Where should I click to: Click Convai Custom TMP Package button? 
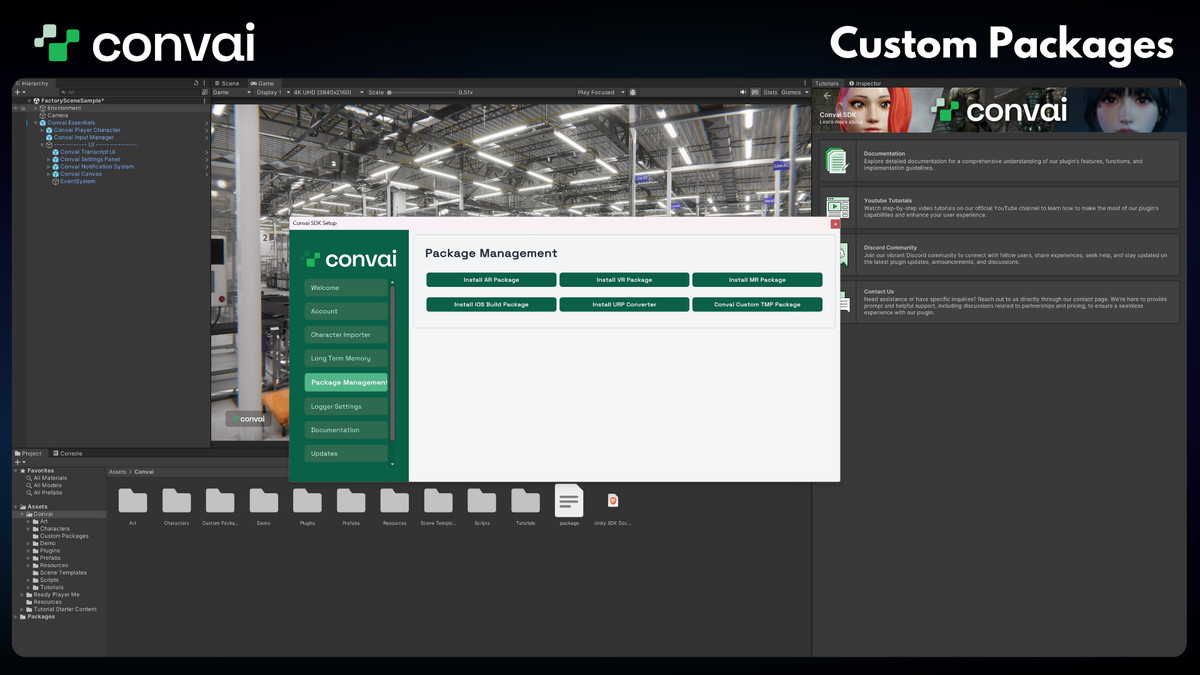(x=757, y=304)
